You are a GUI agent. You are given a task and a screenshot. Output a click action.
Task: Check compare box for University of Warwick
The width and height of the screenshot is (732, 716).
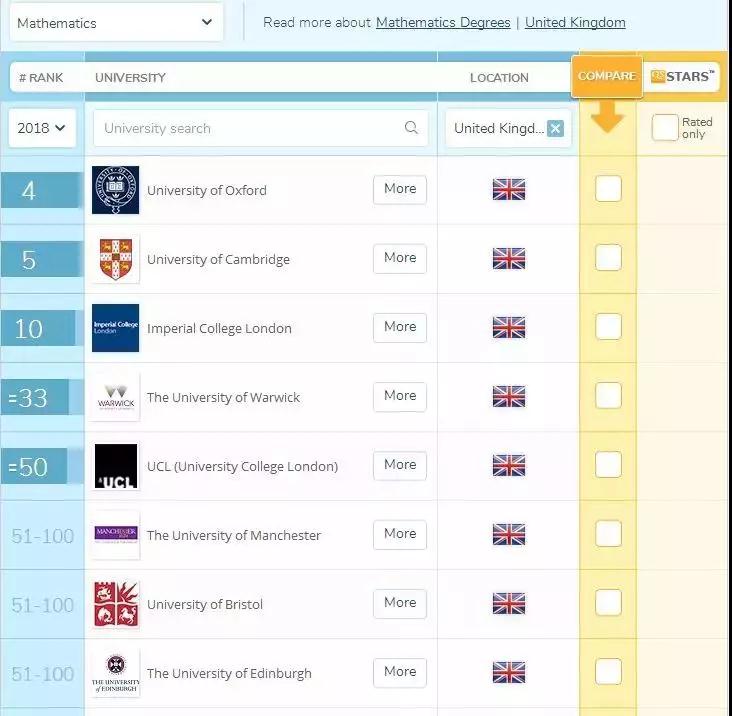(x=608, y=396)
